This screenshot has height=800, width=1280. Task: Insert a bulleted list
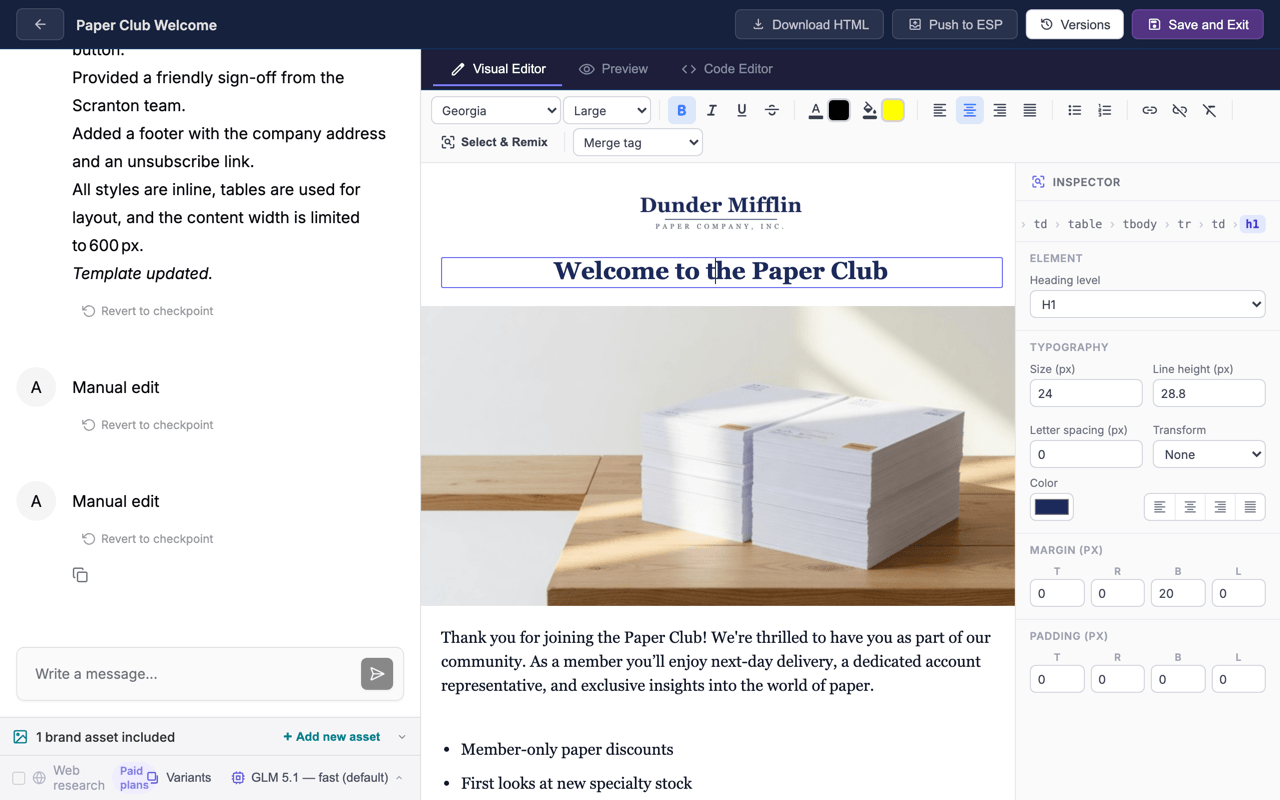(x=1075, y=110)
